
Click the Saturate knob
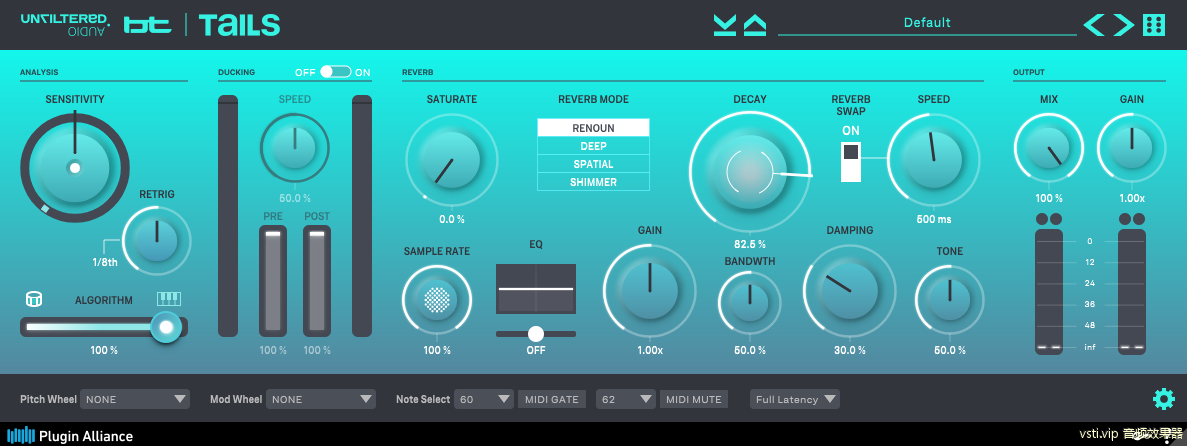[451, 161]
